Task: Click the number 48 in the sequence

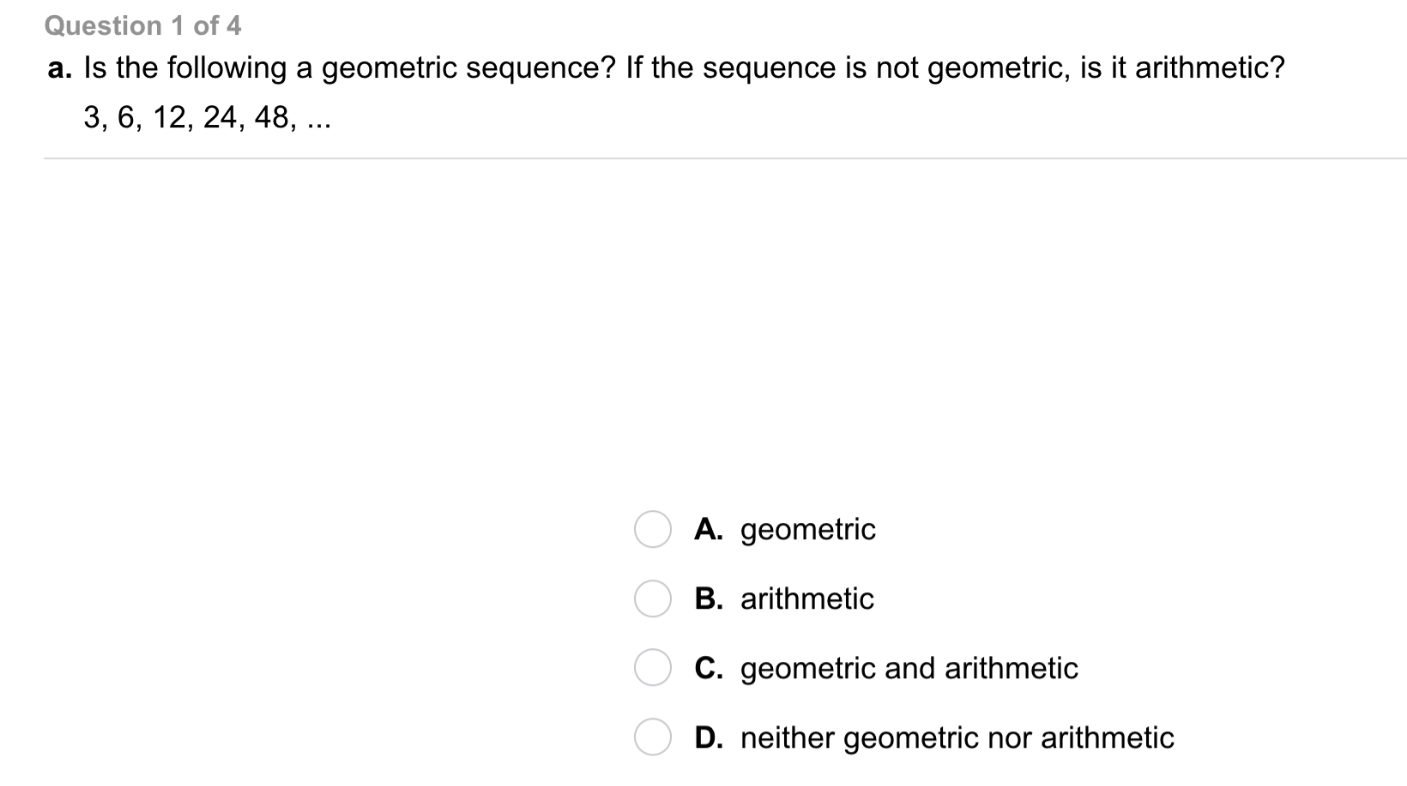Action: coord(272,118)
